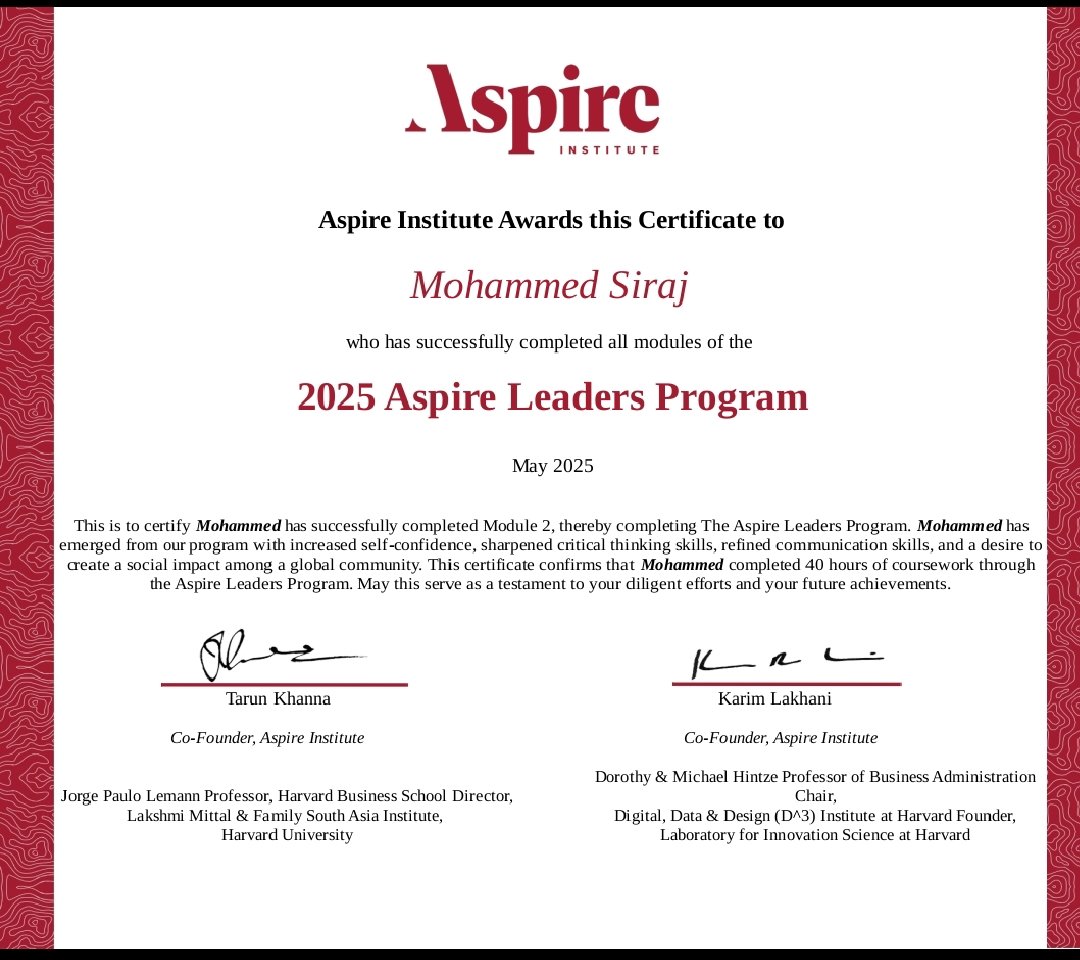The image size is (1080, 960).
Task: Click the line starting 'the Aspire Leaders Program. May this'
Action: click(x=550, y=583)
